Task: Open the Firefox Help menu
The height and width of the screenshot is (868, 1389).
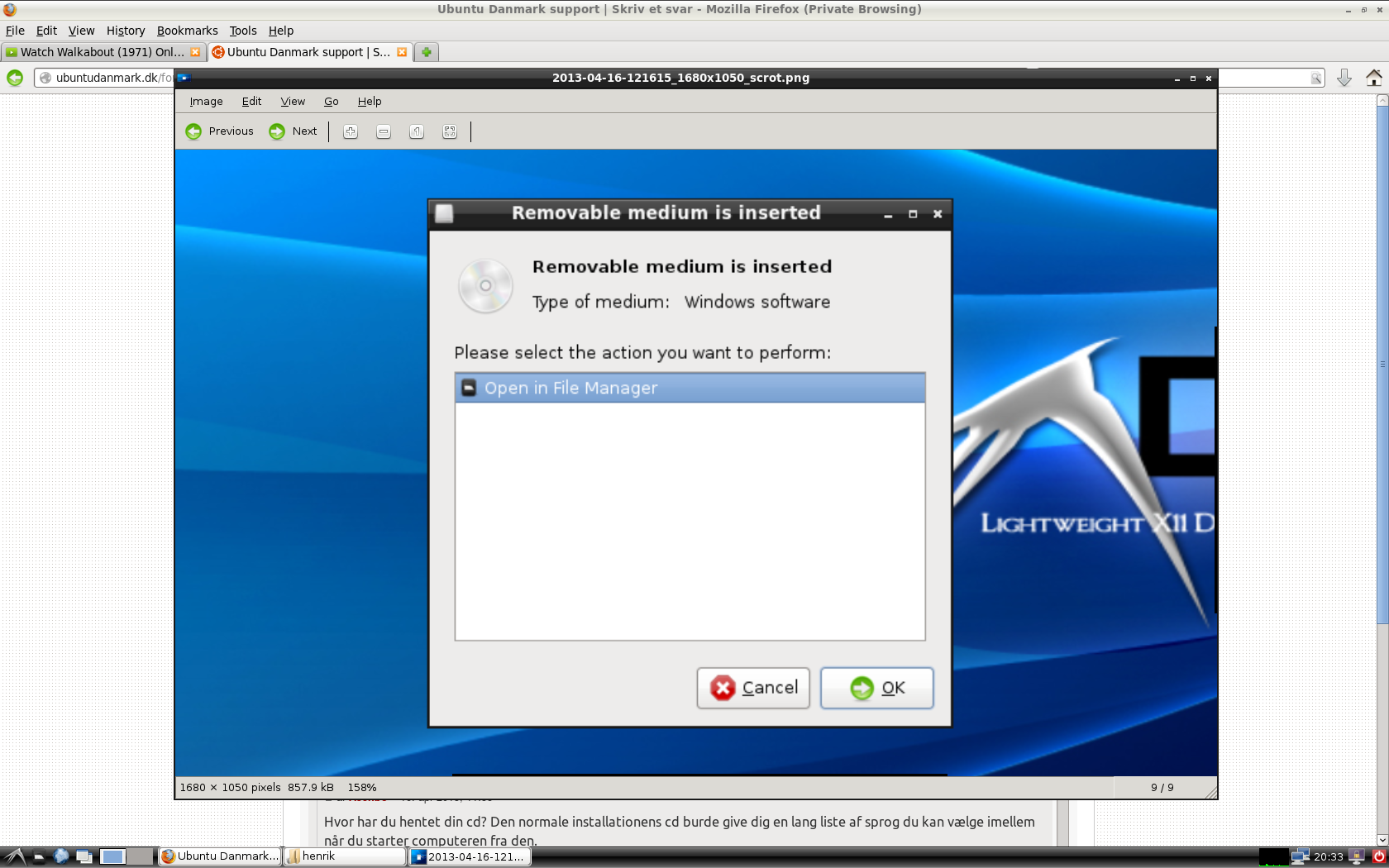Action: [x=281, y=31]
